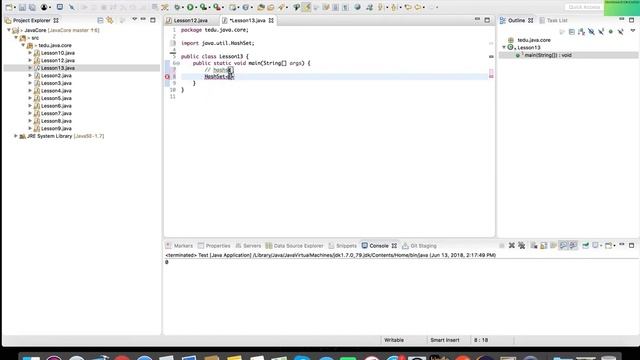Select Lesson2.java in Project Explorer
The image size is (640, 360).
56,76
